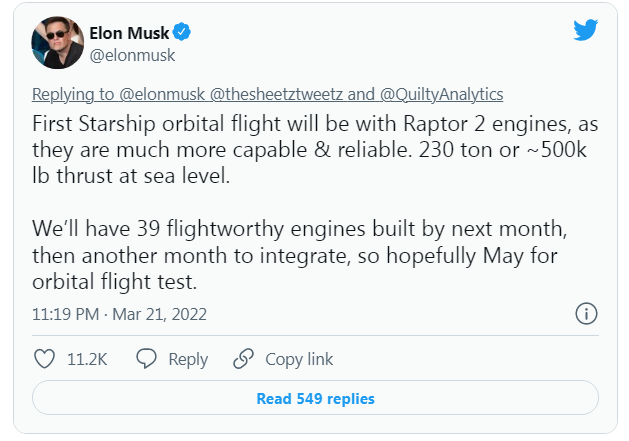Click the blue verified badge
The width and height of the screenshot is (629, 441).
point(182,33)
